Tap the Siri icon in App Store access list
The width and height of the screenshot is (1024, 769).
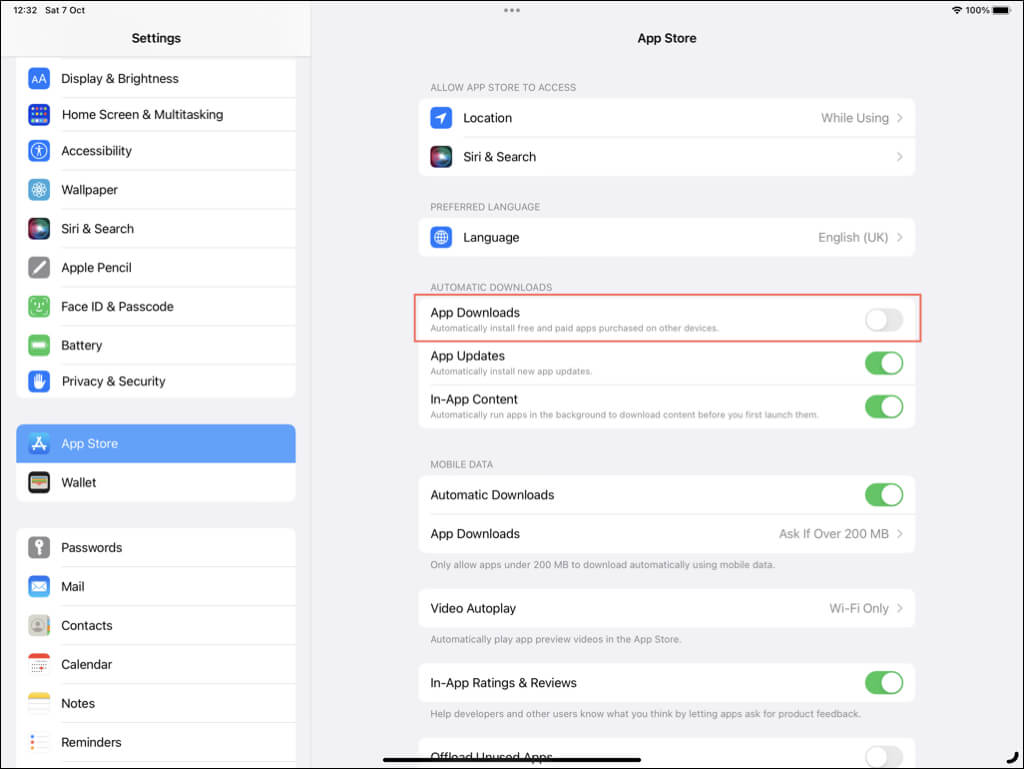coord(441,157)
